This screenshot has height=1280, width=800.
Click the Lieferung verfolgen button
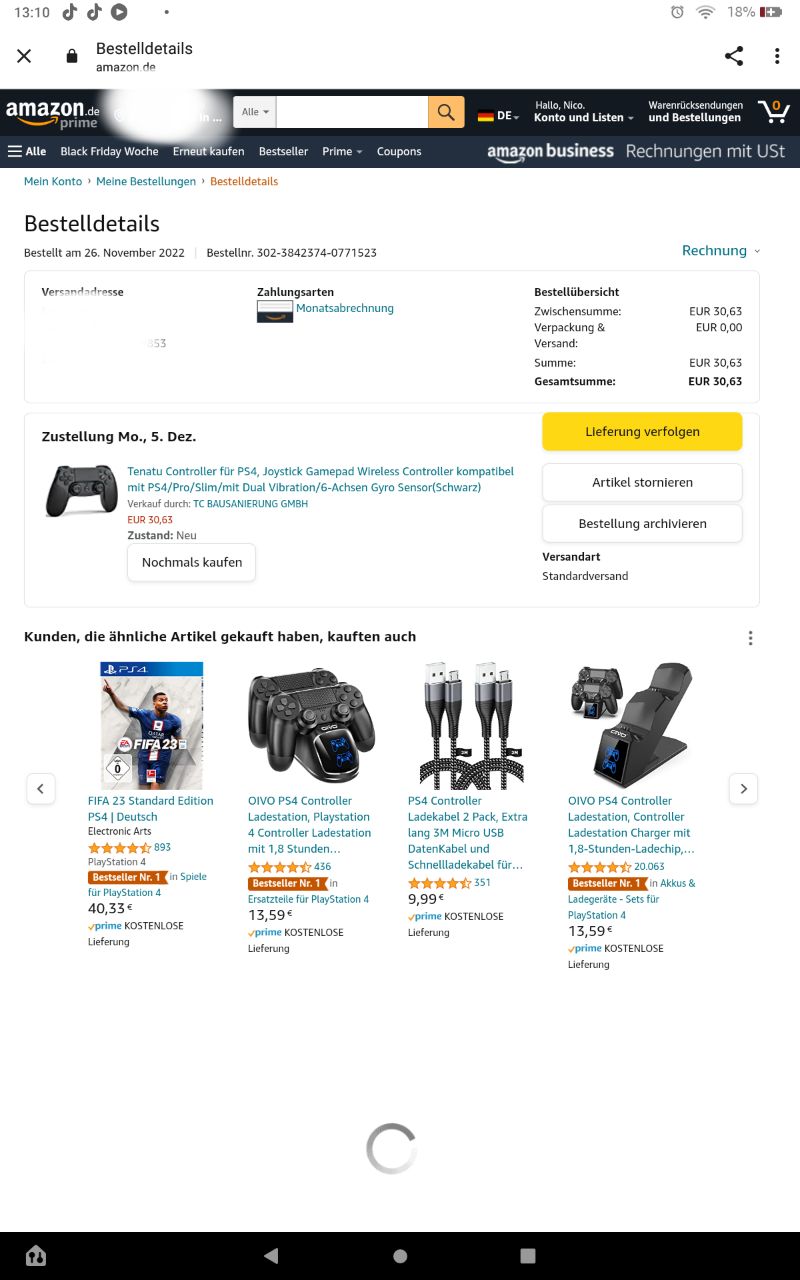click(x=642, y=432)
